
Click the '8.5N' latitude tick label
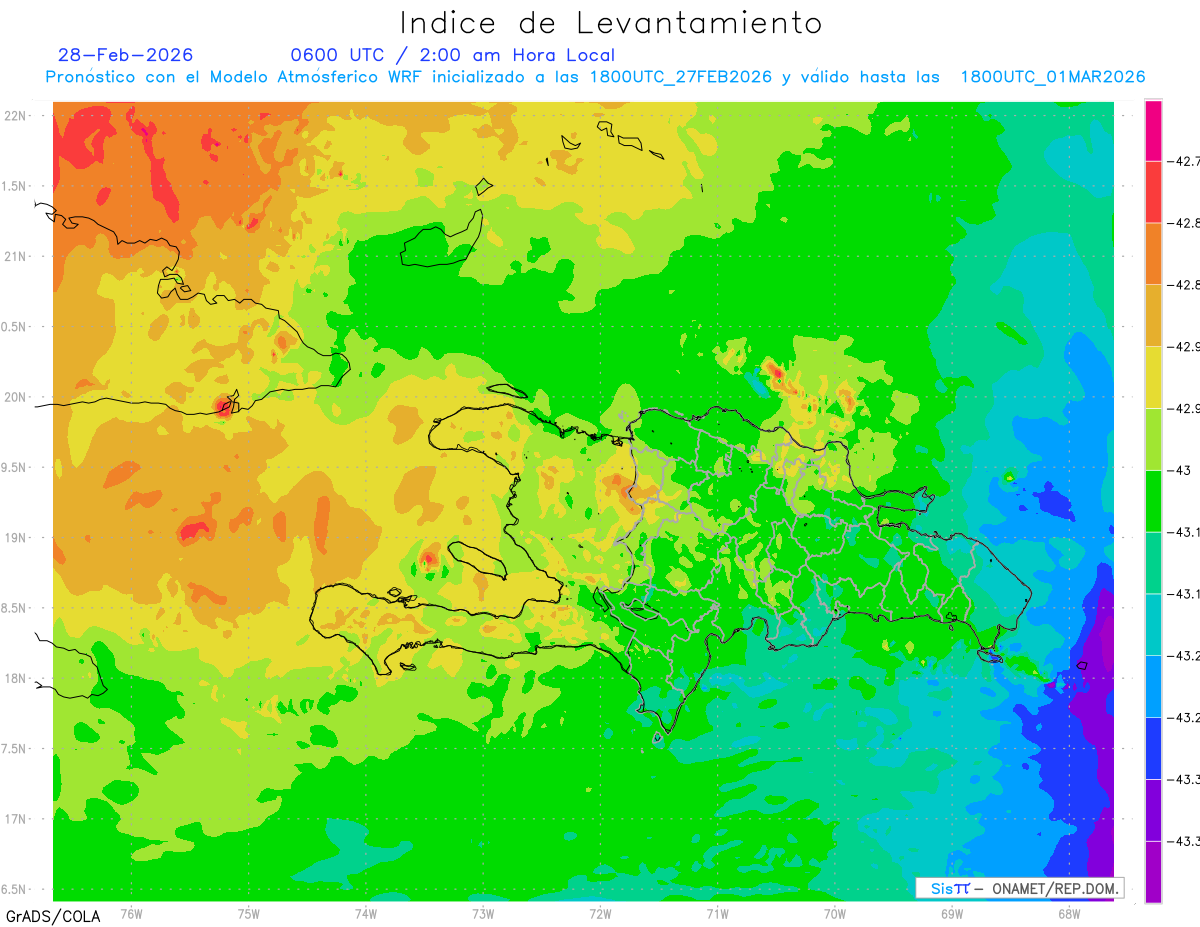click(15, 609)
